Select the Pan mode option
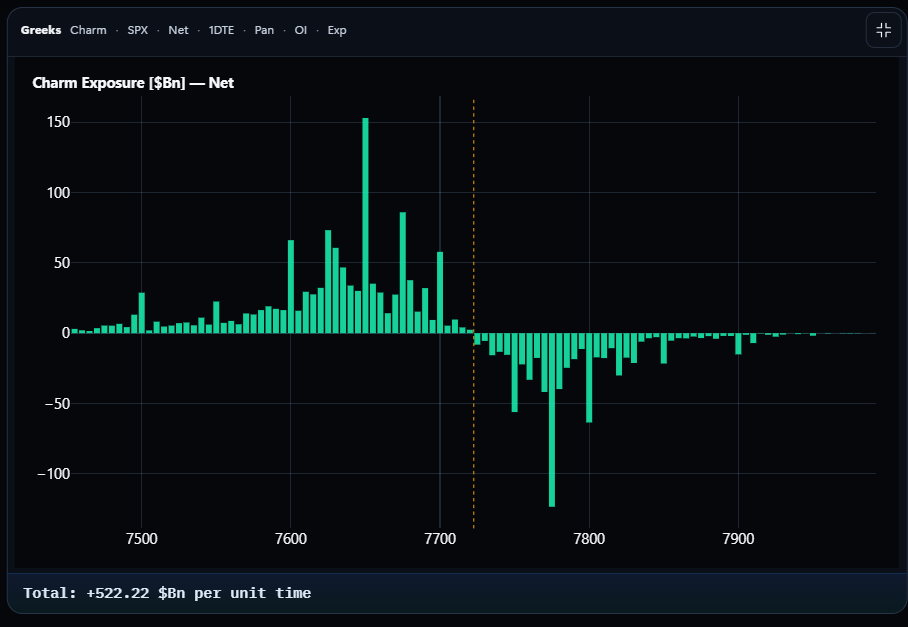Screen dimensions: 908x627 point(264,30)
